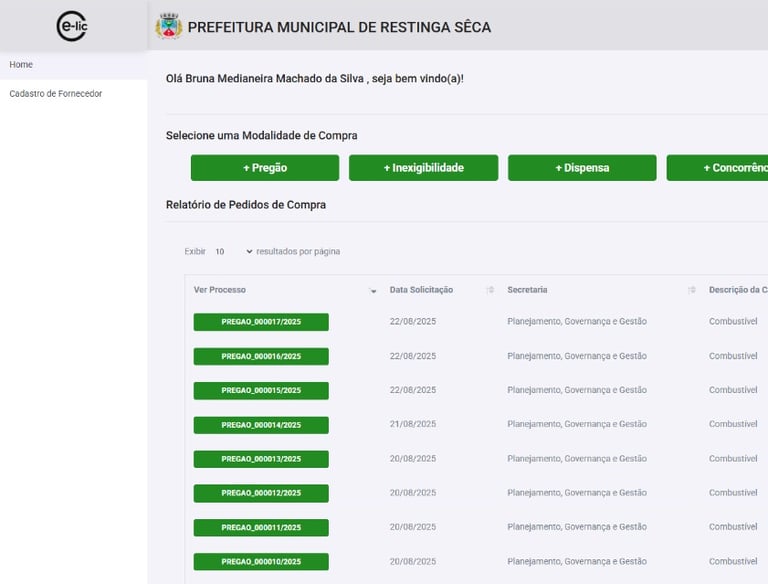The height and width of the screenshot is (584, 768).
Task: Open process PREGAO_000012/2025
Action: click(x=261, y=493)
